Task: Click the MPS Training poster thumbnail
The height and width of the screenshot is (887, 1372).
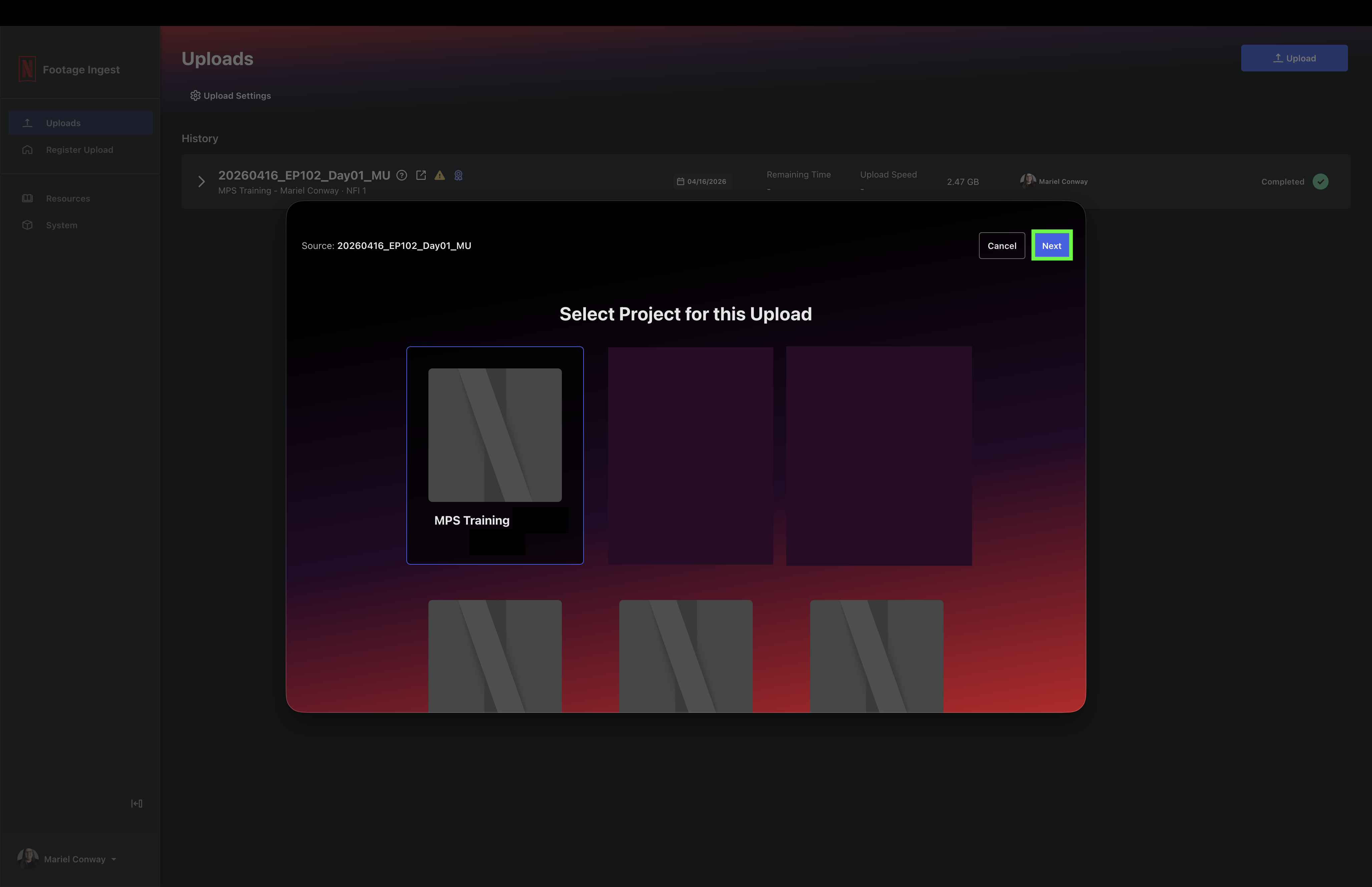Action: [x=494, y=435]
